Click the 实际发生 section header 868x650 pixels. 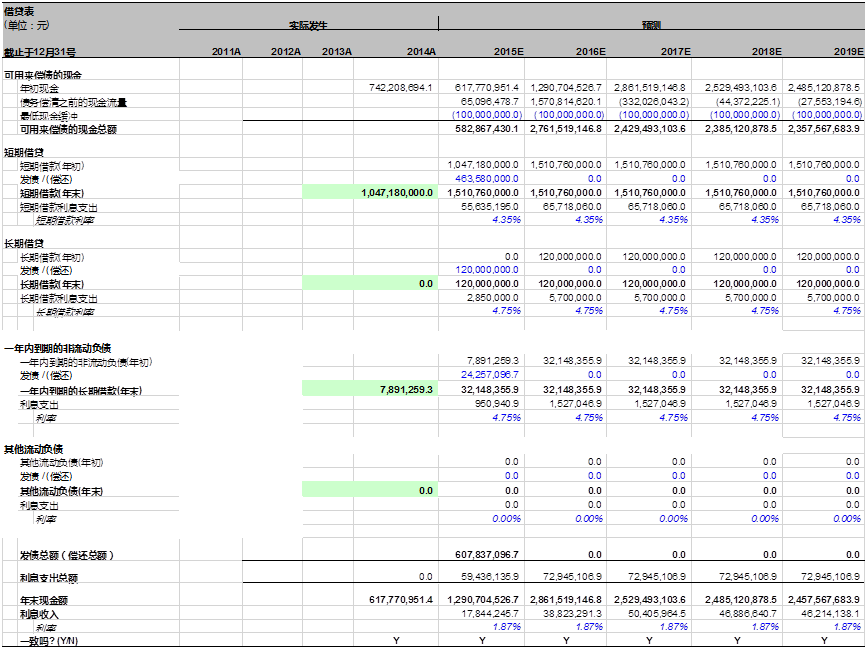(x=308, y=25)
